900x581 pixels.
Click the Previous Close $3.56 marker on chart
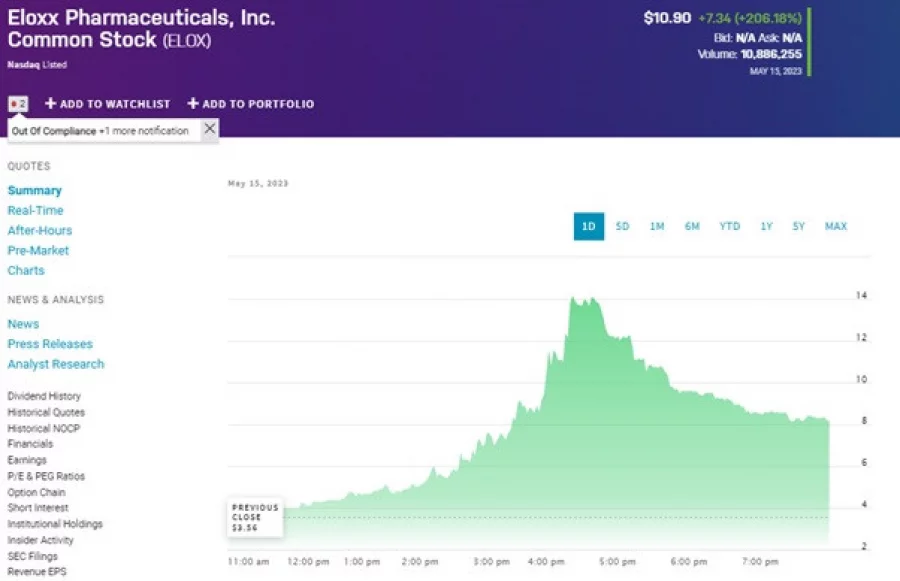254,515
